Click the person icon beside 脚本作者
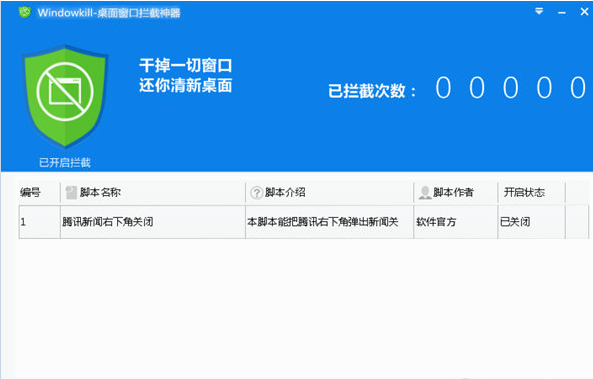 [425, 193]
